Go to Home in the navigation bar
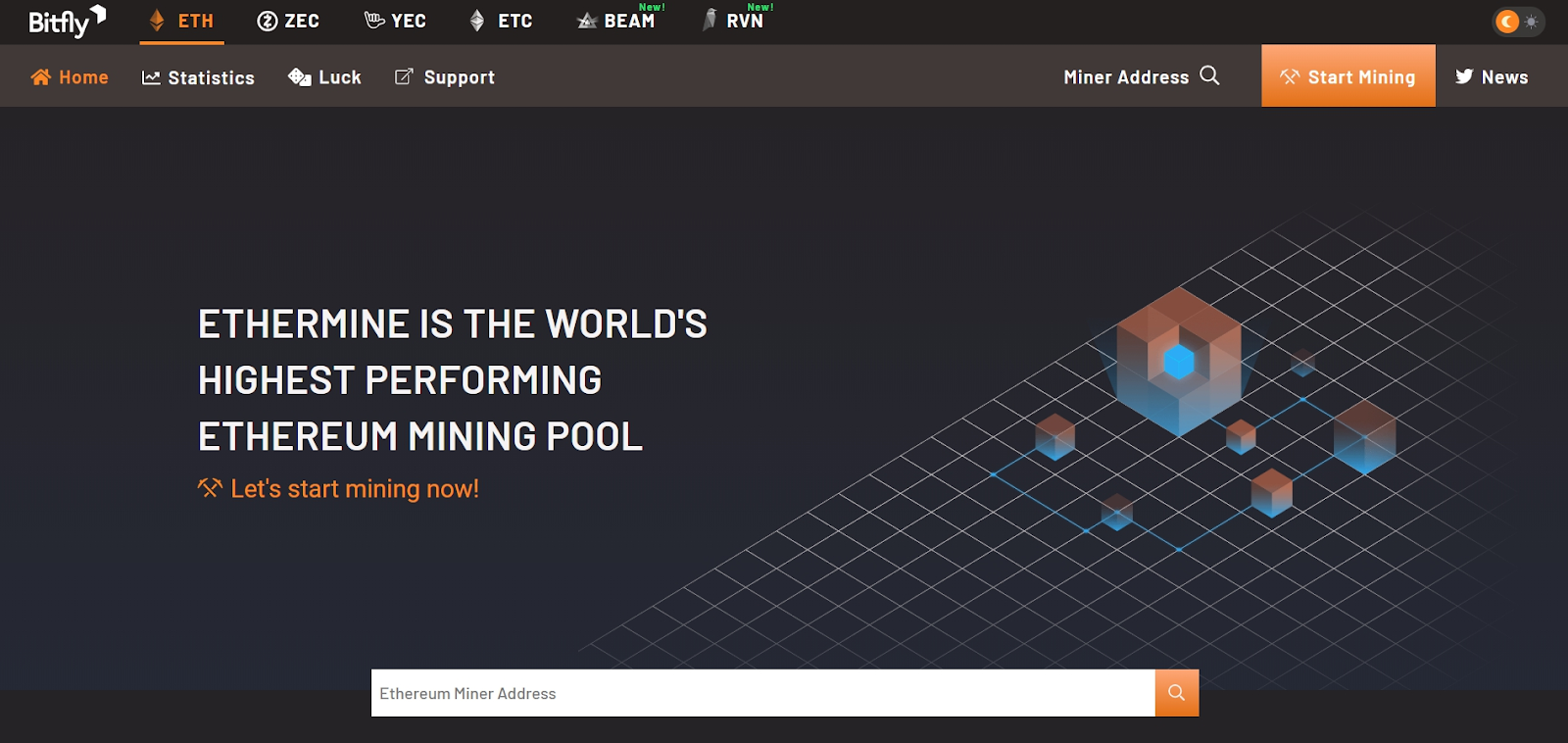This screenshot has width=1568, height=743. (70, 77)
